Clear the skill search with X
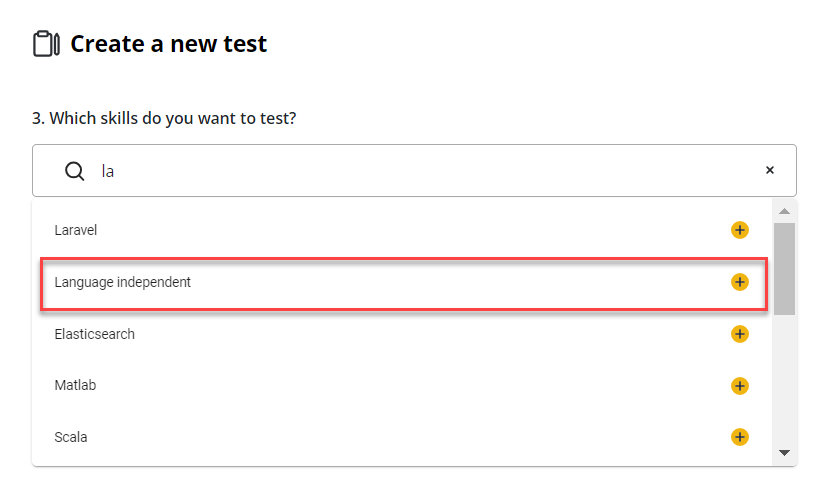The height and width of the screenshot is (501, 834). (x=770, y=170)
